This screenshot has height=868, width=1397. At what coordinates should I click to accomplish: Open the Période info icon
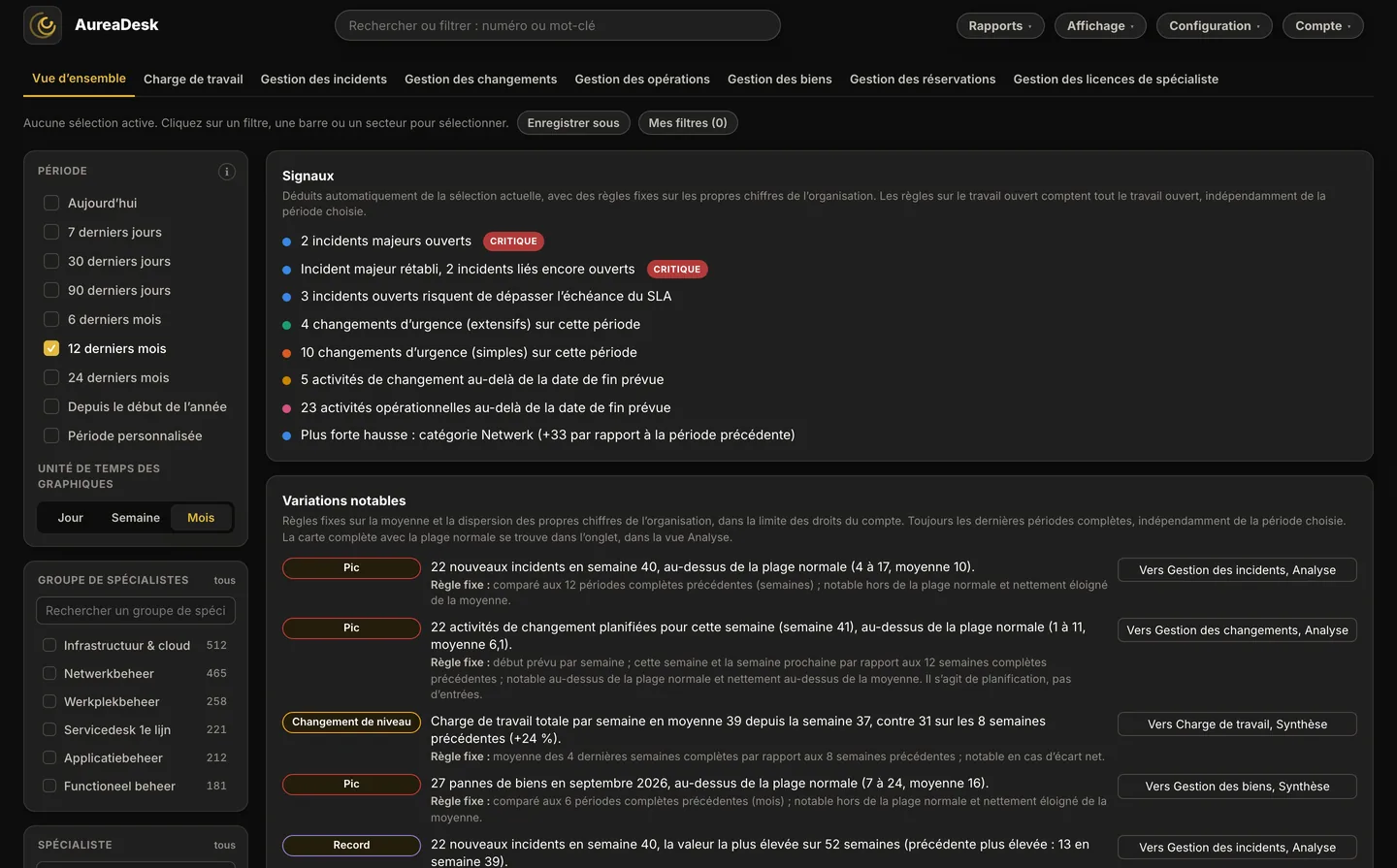pyautogui.click(x=227, y=172)
